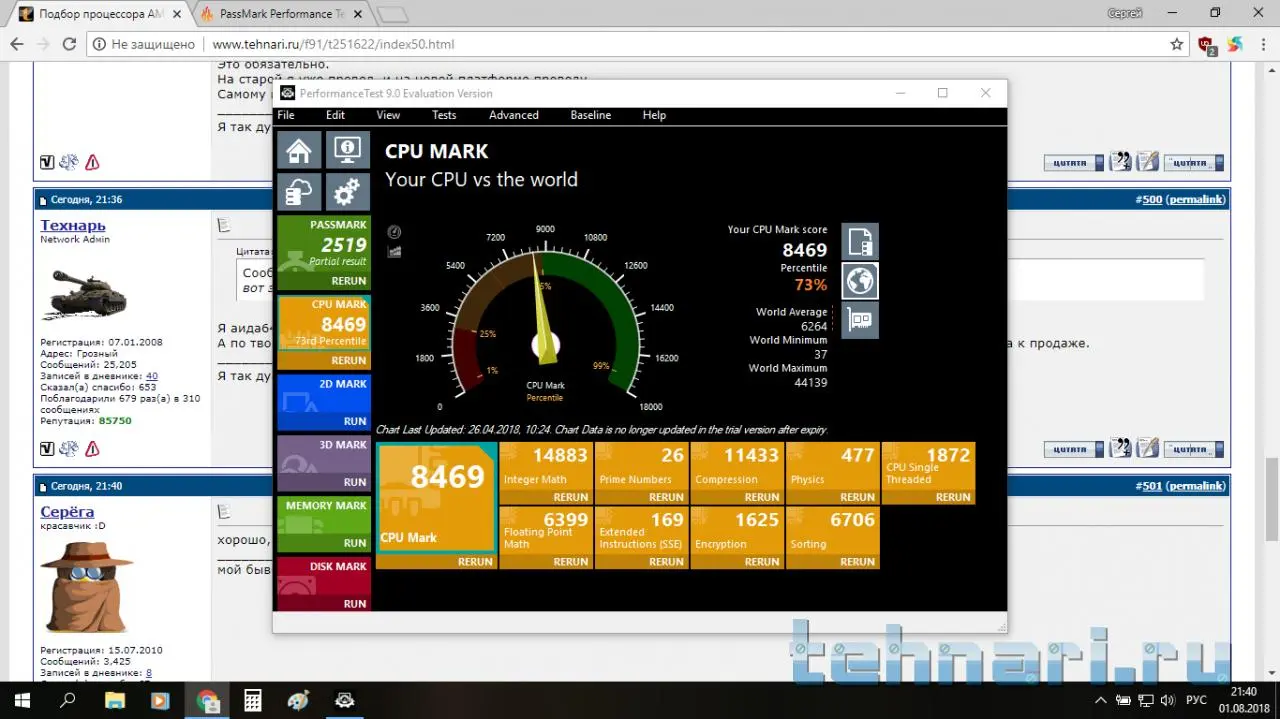Show hidden system tray icons chevron
The height and width of the screenshot is (719, 1280).
pos(1101,700)
